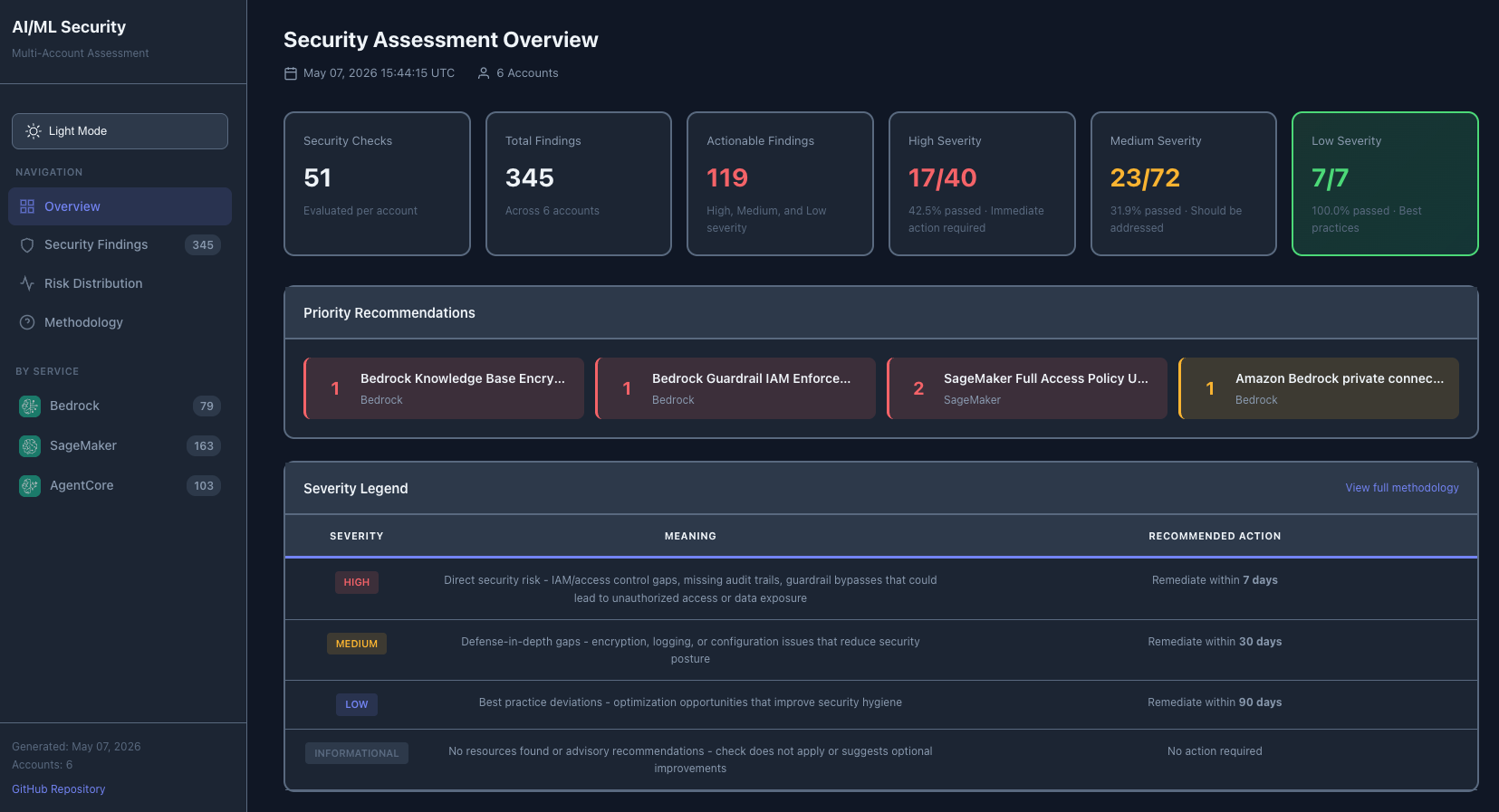Open SageMaker Full Access Policy recommendation

coord(1027,388)
